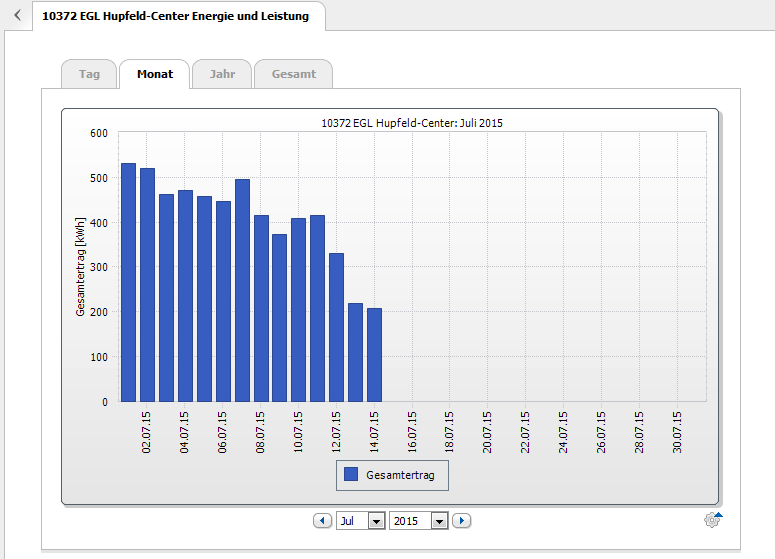The height and width of the screenshot is (559, 775).
Task: Open the Jahr tab
Action: 222,74
